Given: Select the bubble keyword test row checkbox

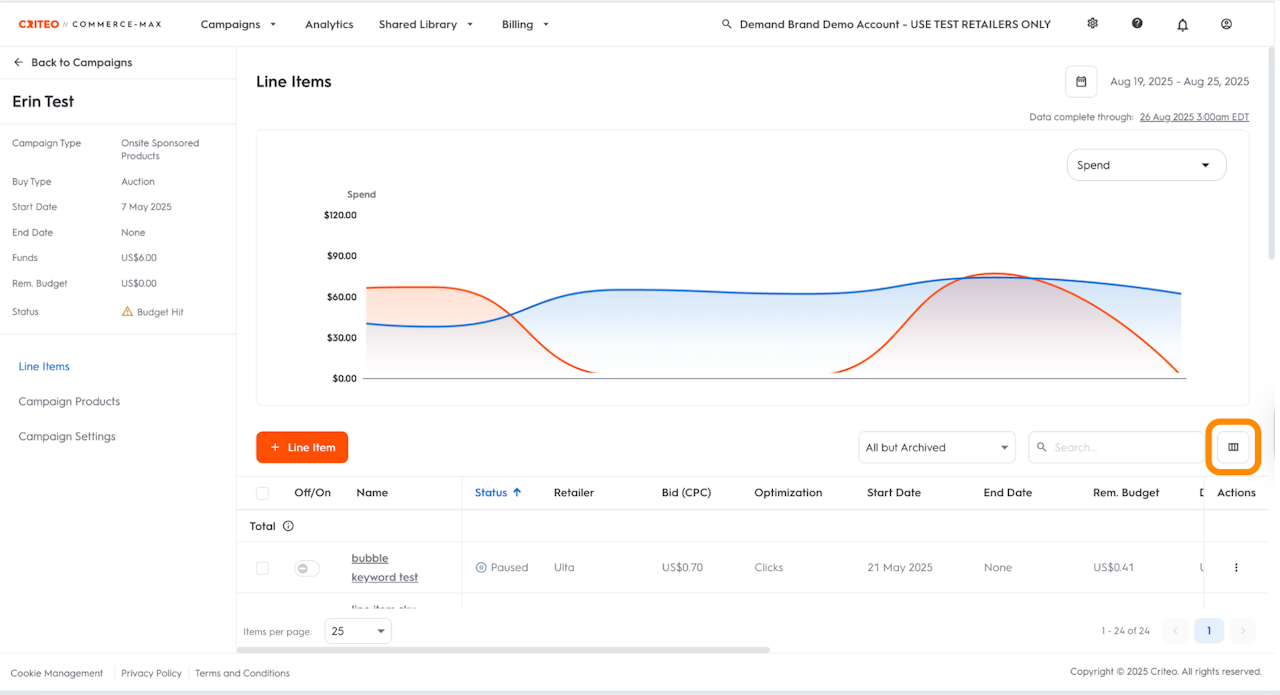Looking at the screenshot, I should coord(262,568).
